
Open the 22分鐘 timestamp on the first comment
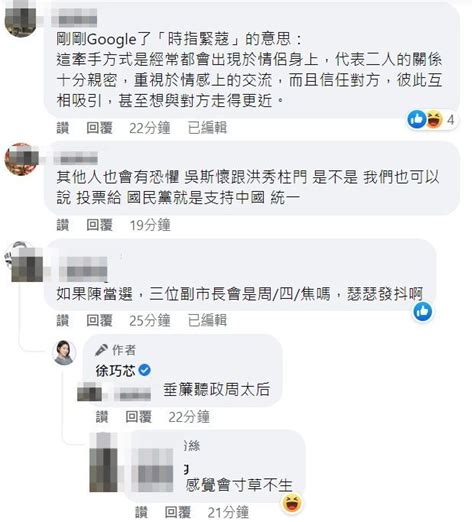coord(150,128)
